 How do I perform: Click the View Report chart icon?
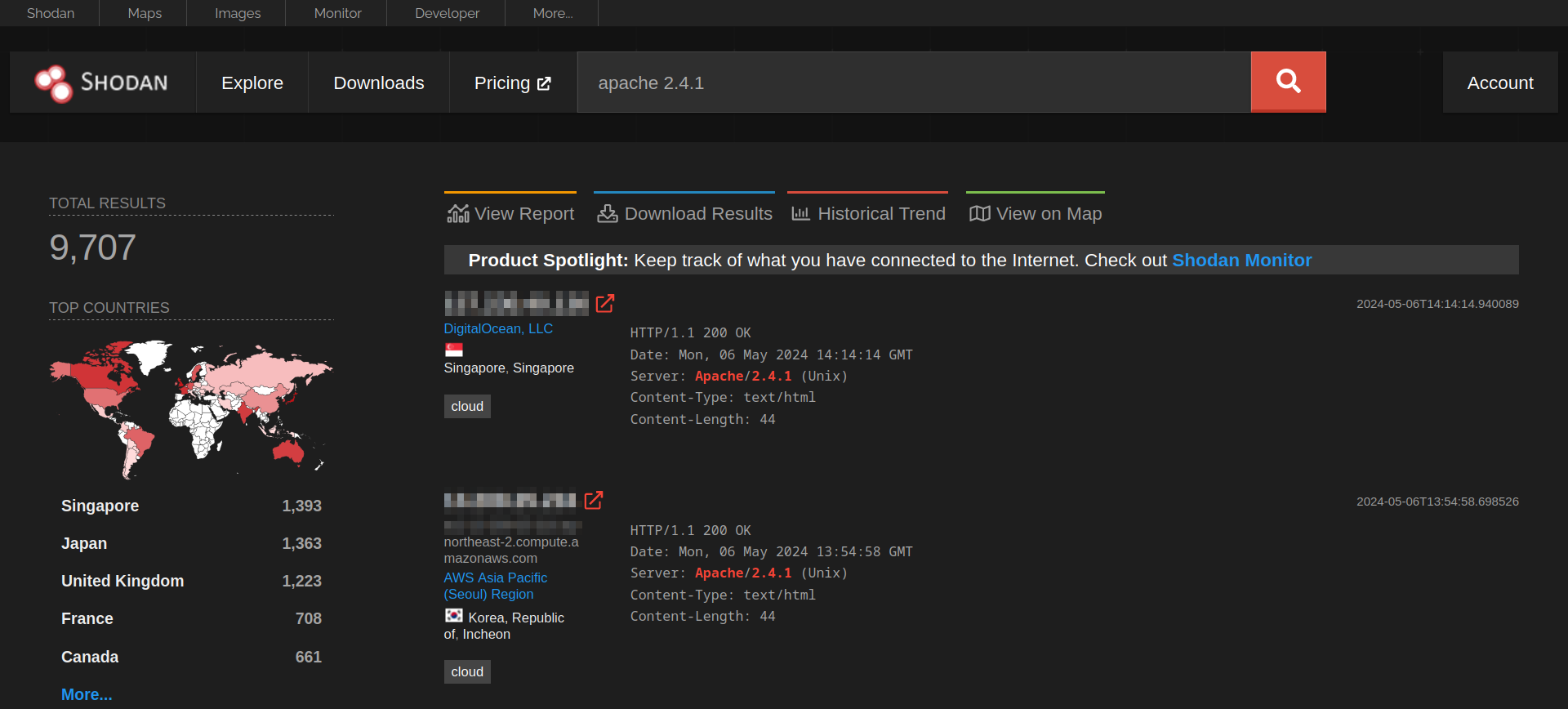click(457, 214)
